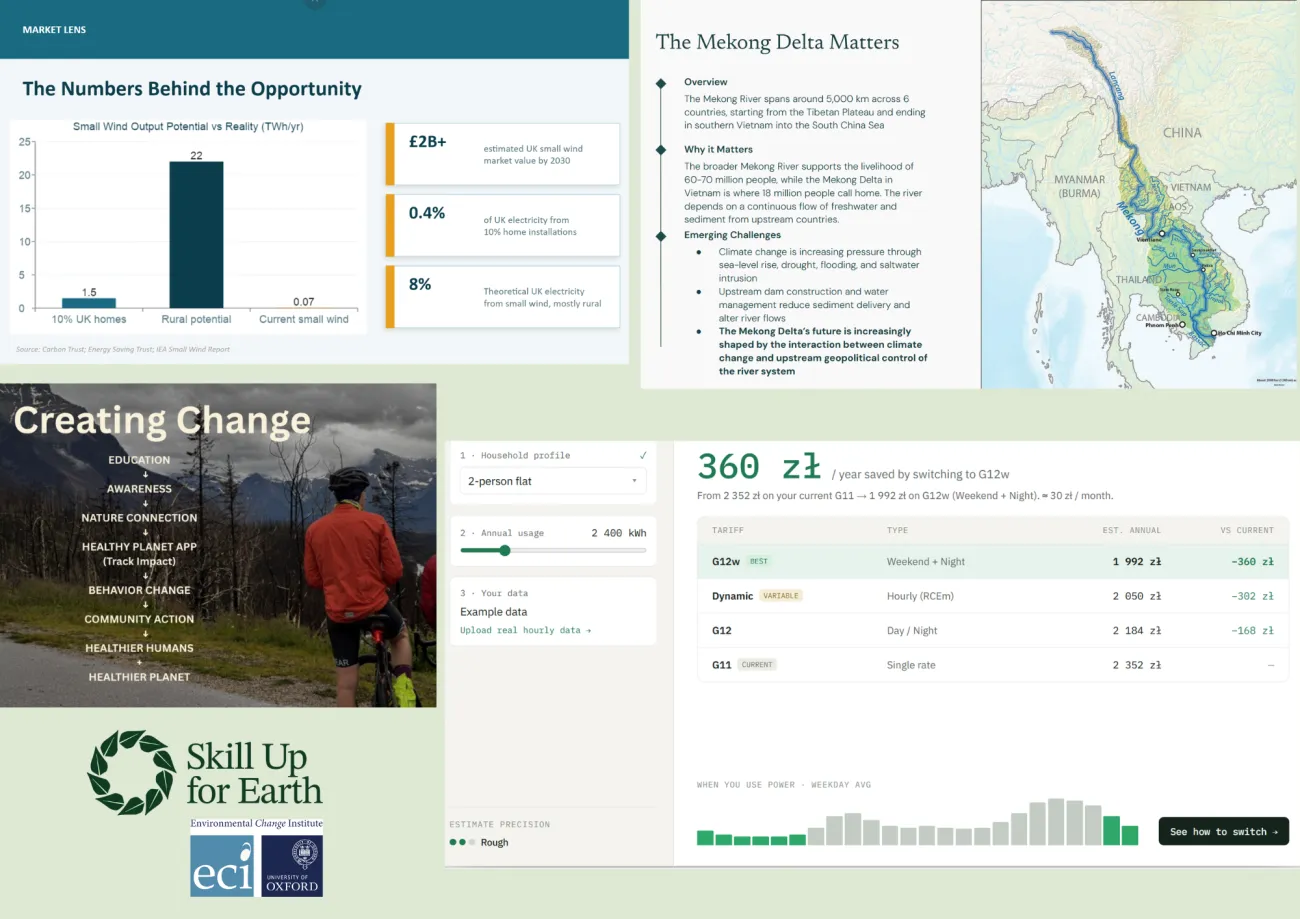Click the diamond marker beside 'Why it Matters'
Screen dimensions: 1300x919
tap(660, 149)
